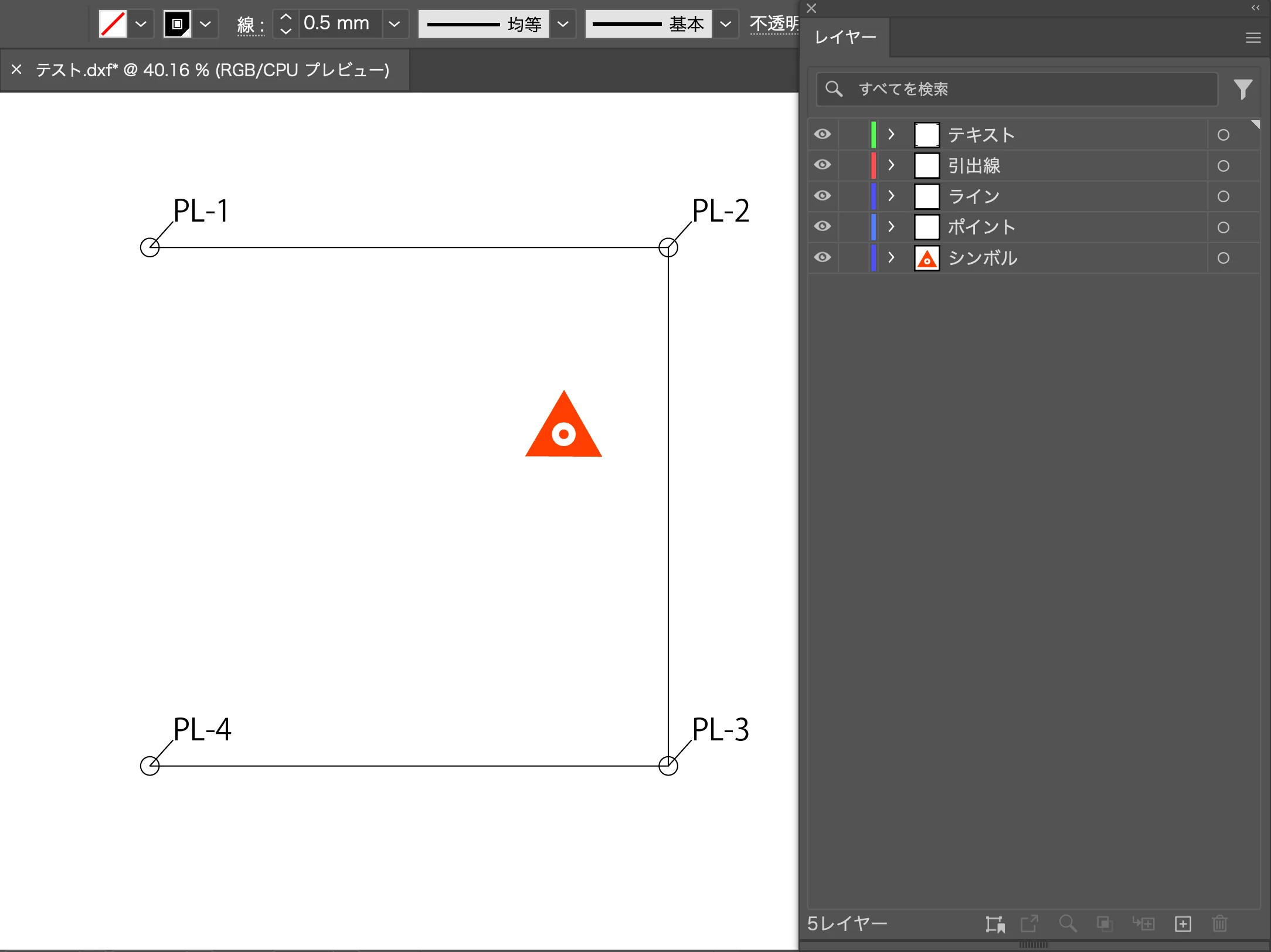Viewport: 1271px width, 952px height.
Task: Click the make/release clipping mask icon
Action: point(1105,924)
